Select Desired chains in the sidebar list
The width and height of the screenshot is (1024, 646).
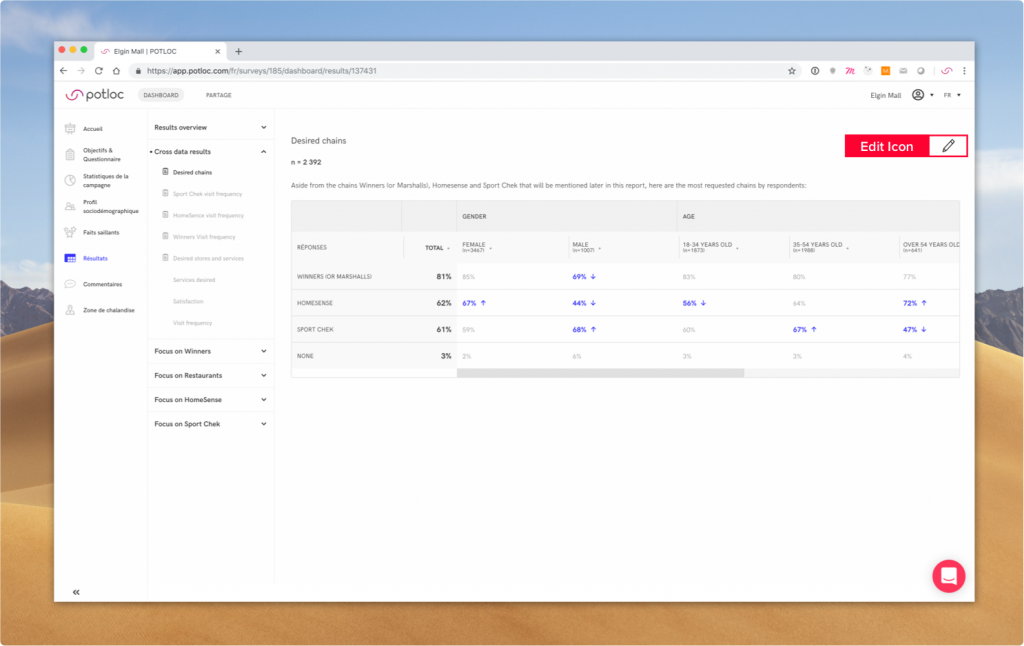coord(192,172)
